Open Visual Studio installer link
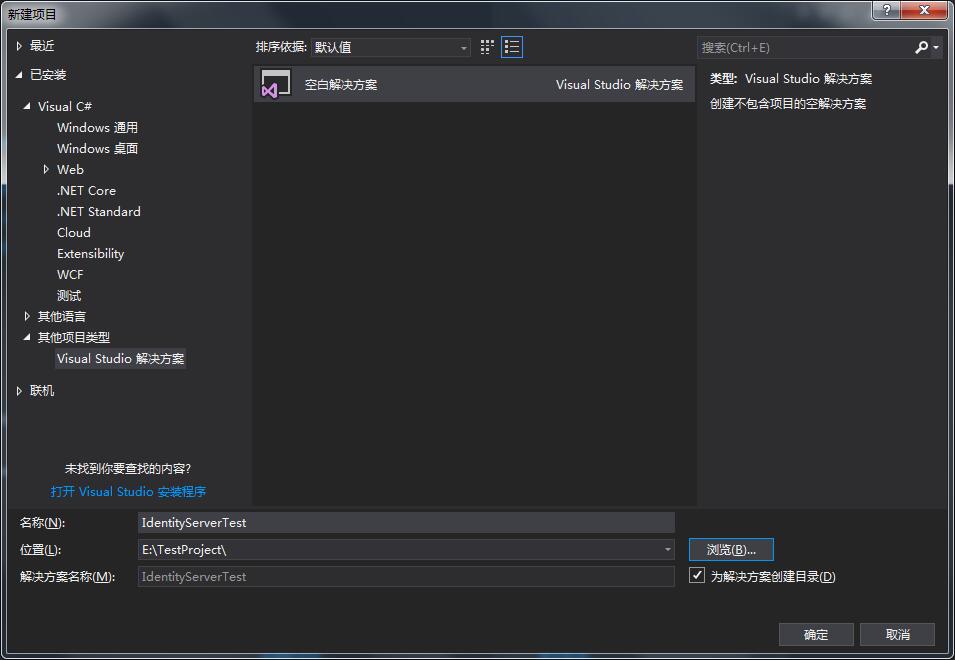The width and height of the screenshot is (955, 660). click(x=128, y=491)
